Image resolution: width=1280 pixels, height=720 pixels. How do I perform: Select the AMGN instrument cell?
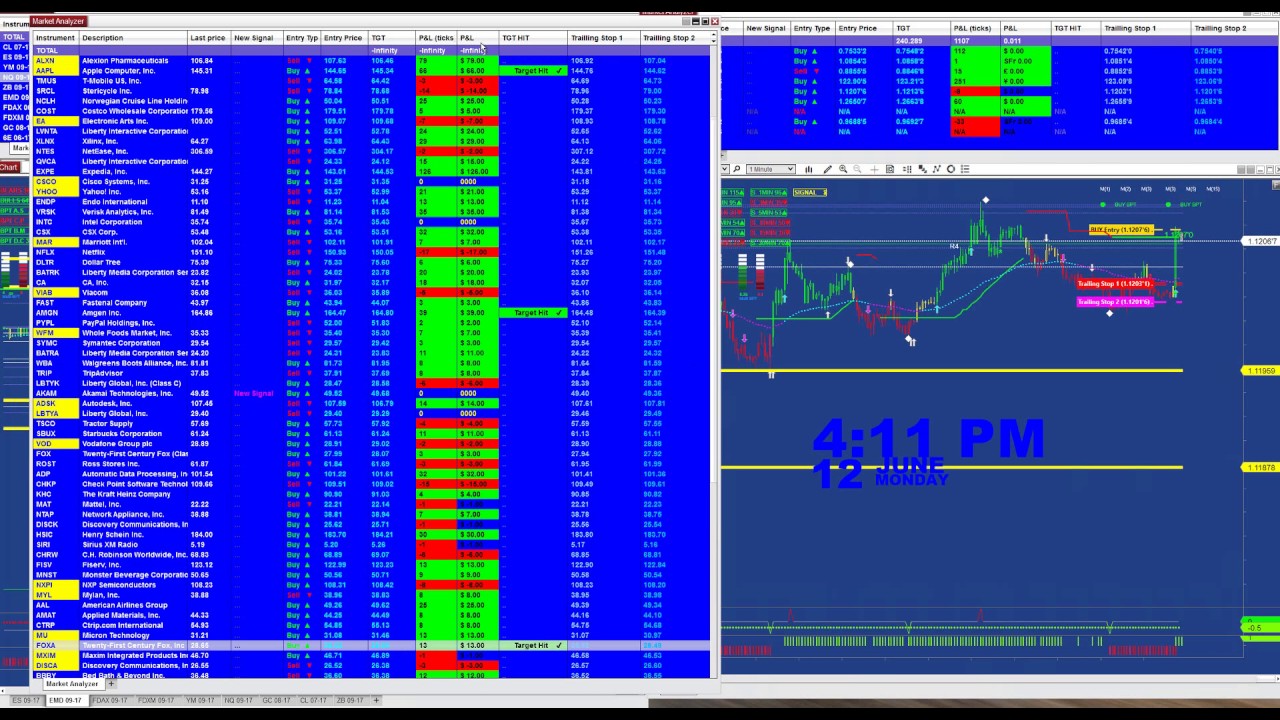(55, 313)
